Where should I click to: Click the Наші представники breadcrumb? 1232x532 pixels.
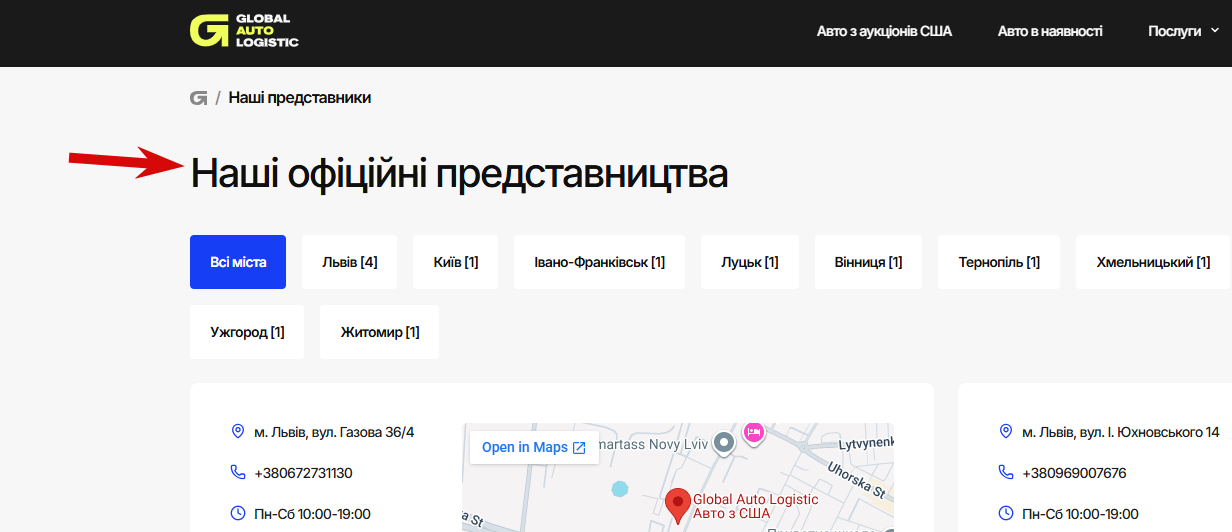click(x=300, y=98)
